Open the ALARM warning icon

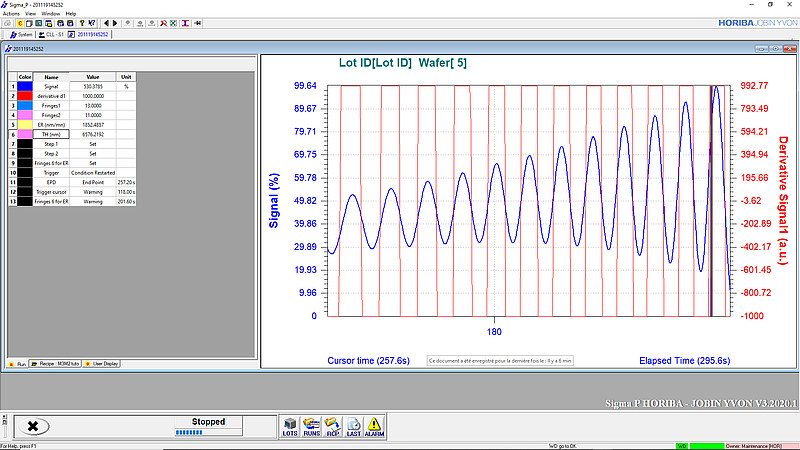pos(374,425)
